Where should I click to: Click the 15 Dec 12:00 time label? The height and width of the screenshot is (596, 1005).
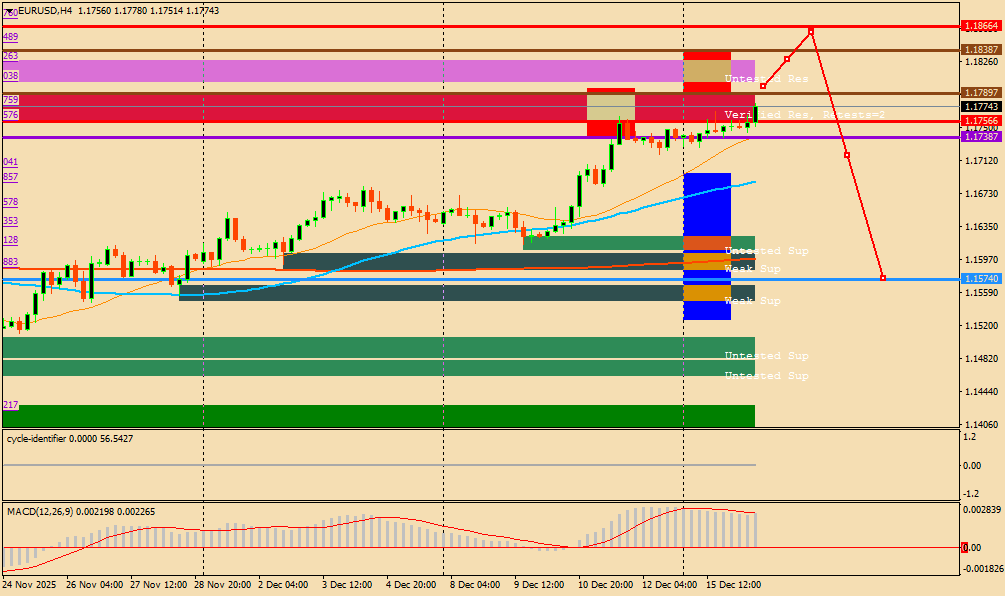point(733,584)
